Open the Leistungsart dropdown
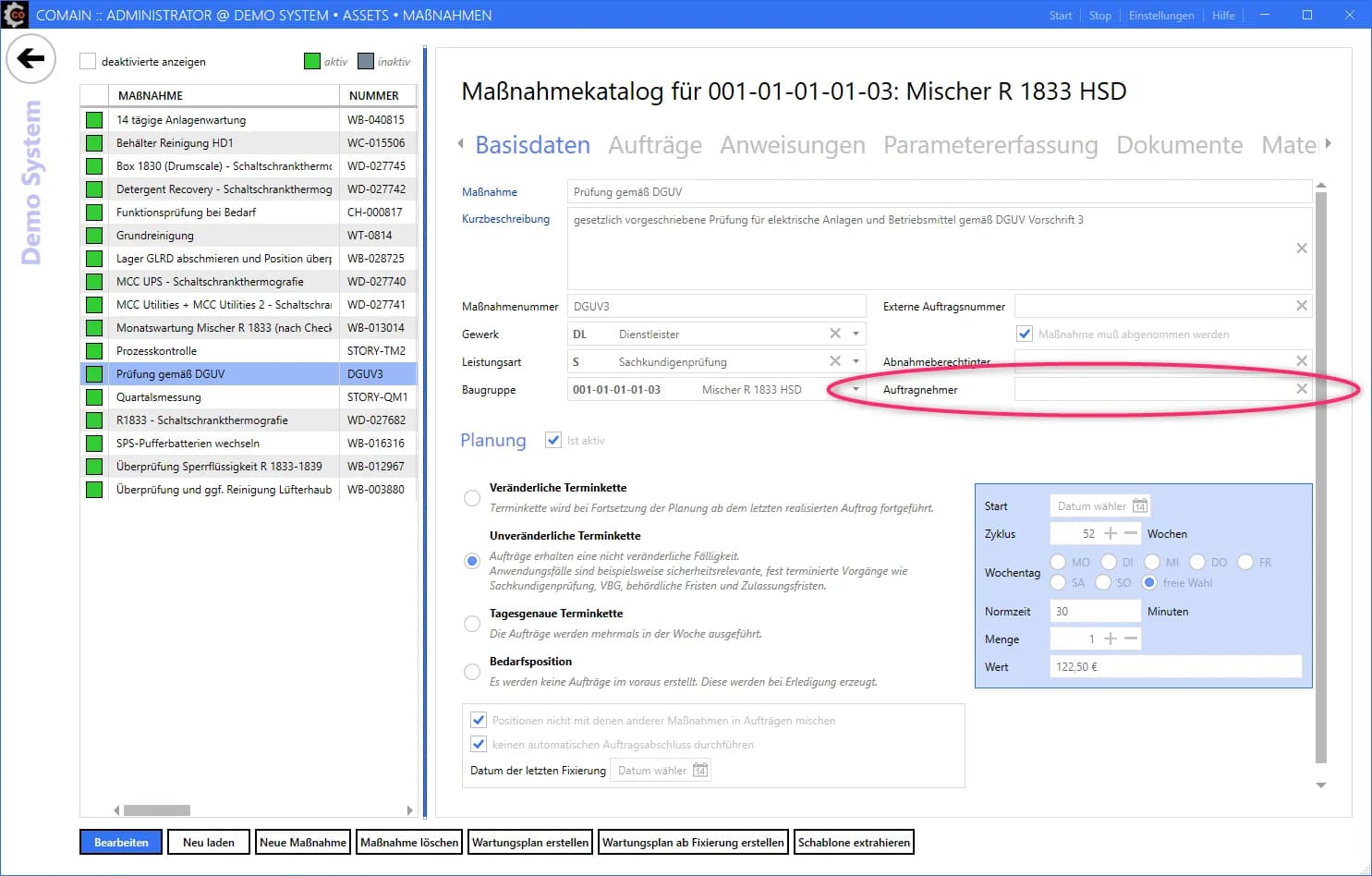This screenshot has height=876, width=1372. [855, 360]
